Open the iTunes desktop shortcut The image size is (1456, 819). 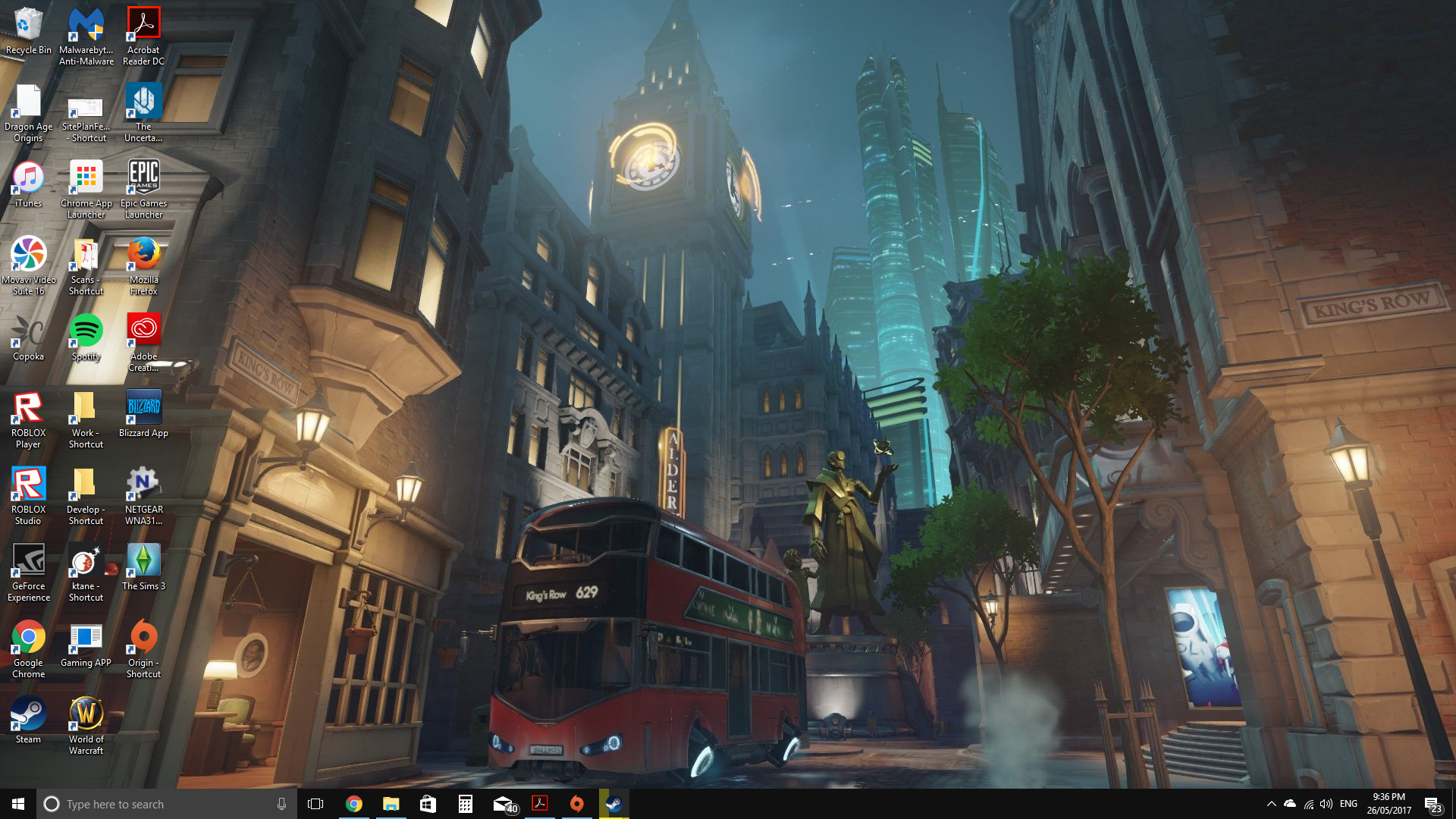coord(28,178)
